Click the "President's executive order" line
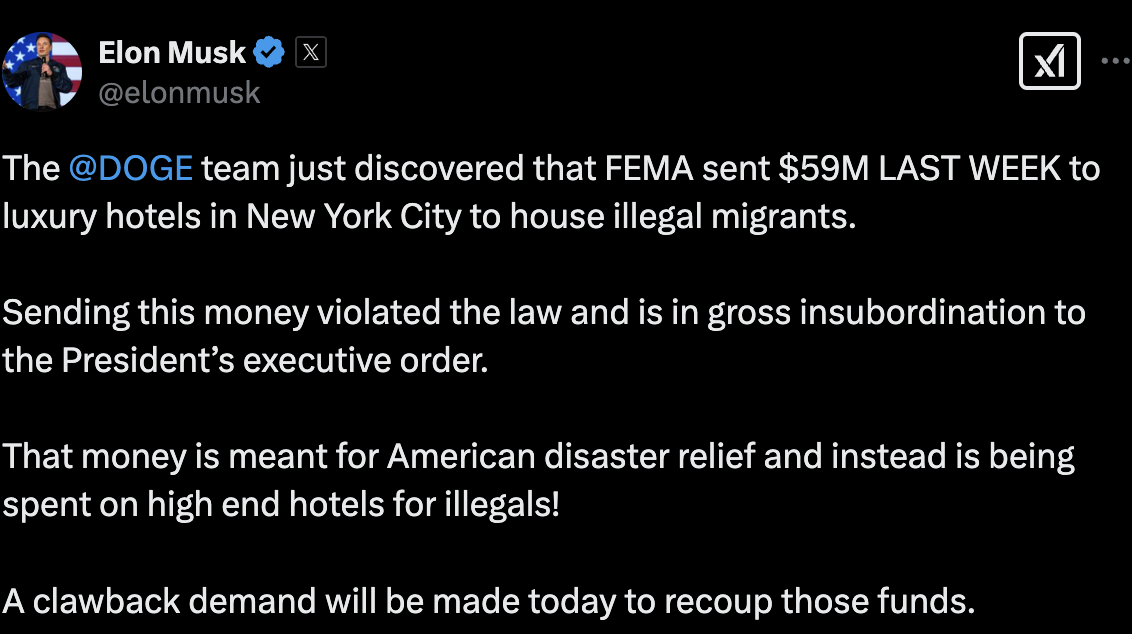 tap(275, 360)
